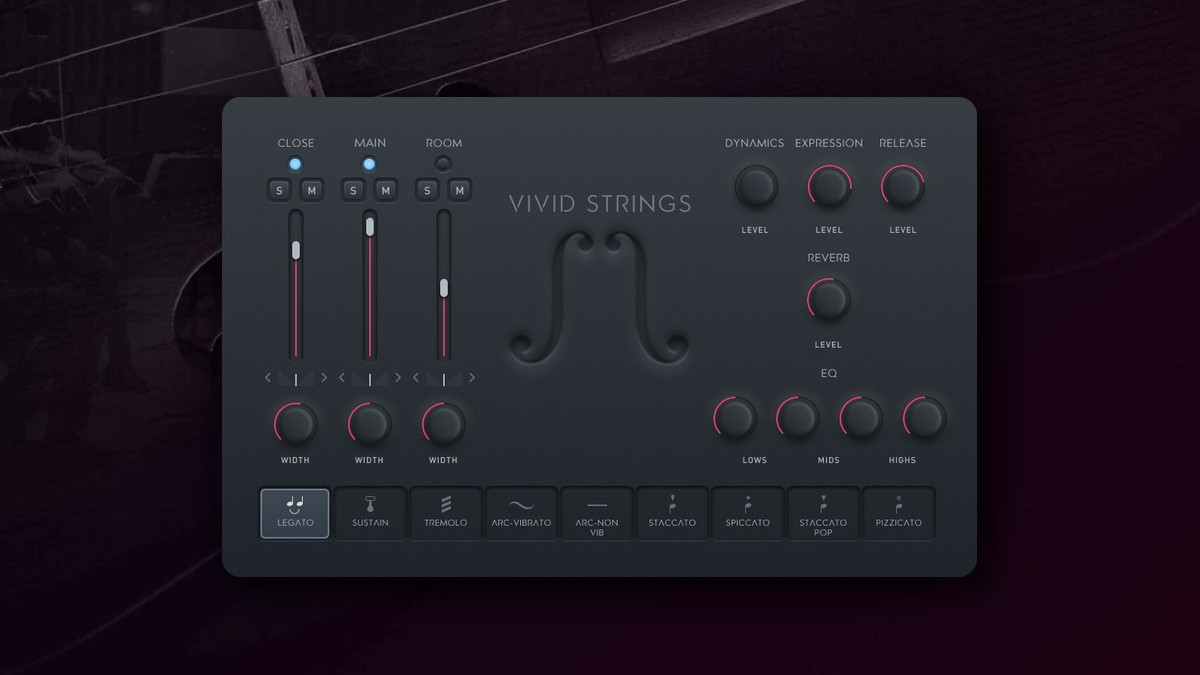Activate the Staccato articulation
This screenshot has height=675, width=1200.
pos(672,513)
